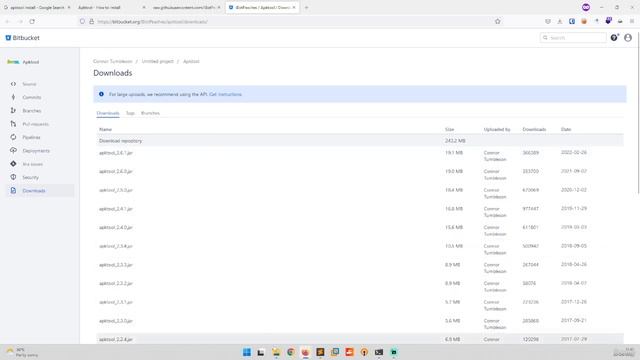640x360 pixels.
Task: Open the user profile avatar menu
Action: (x=628, y=38)
